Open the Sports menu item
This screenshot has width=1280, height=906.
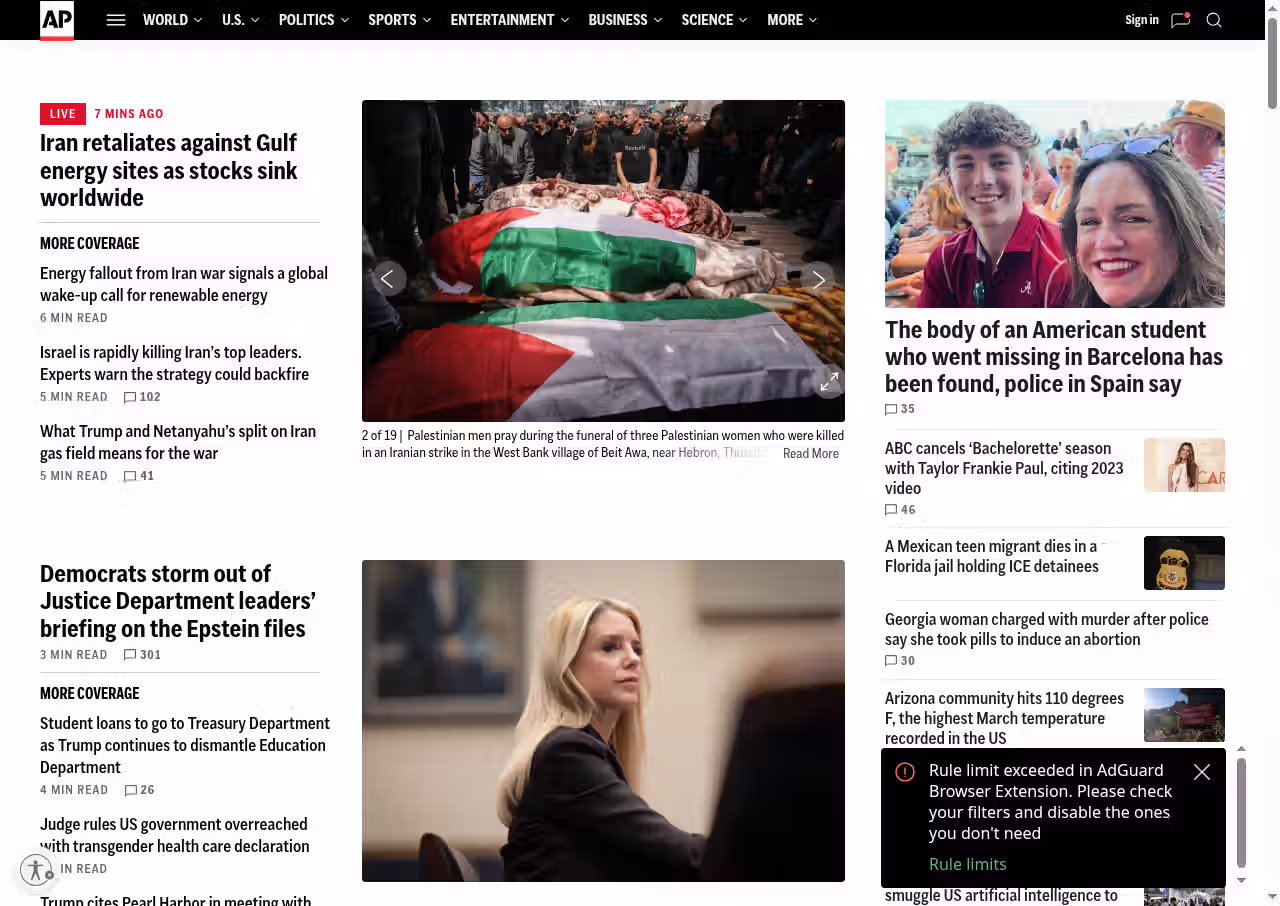coord(392,20)
